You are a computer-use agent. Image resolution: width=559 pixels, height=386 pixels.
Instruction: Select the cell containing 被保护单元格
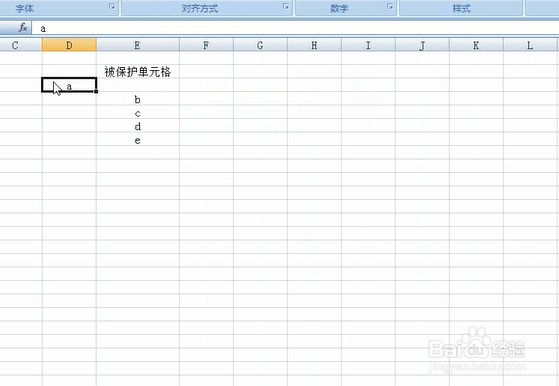[138, 72]
